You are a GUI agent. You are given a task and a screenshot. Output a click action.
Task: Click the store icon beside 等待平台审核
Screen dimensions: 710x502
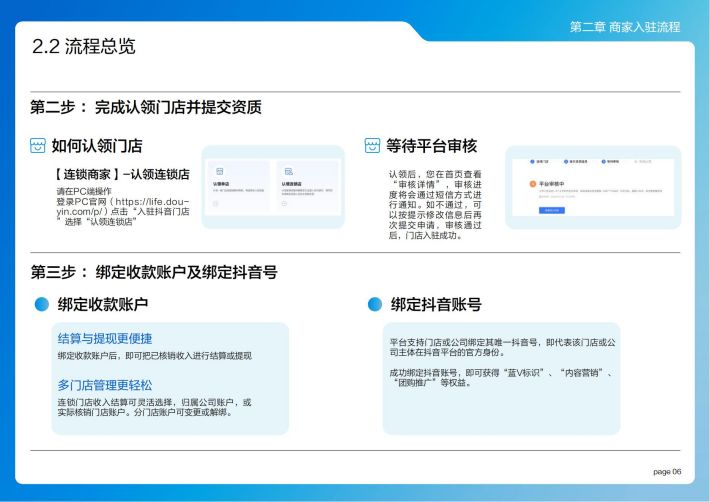[x=372, y=146]
